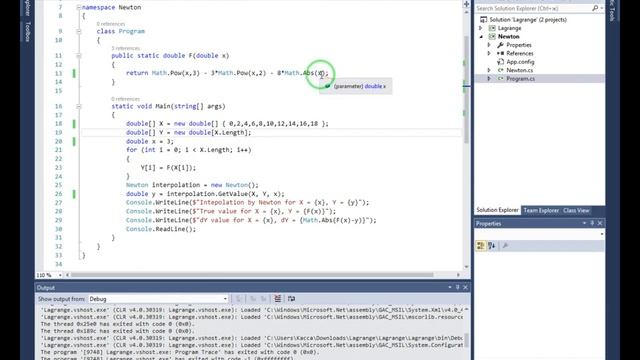
Task: Expand the Newton.cs file node
Action: (489, 70)
